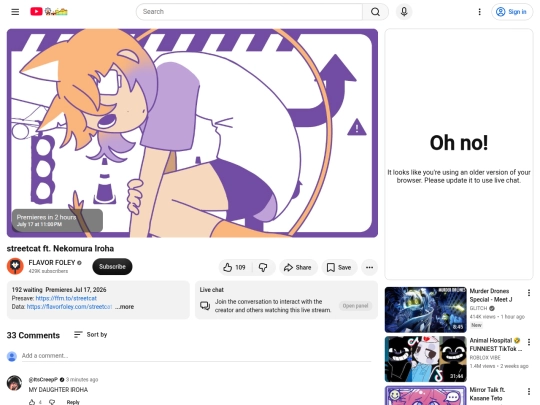Image resolution: width=540 pixels, height=405 pixels.
Task: Click the streetcat premiere video player
Action: coord(192,133)
